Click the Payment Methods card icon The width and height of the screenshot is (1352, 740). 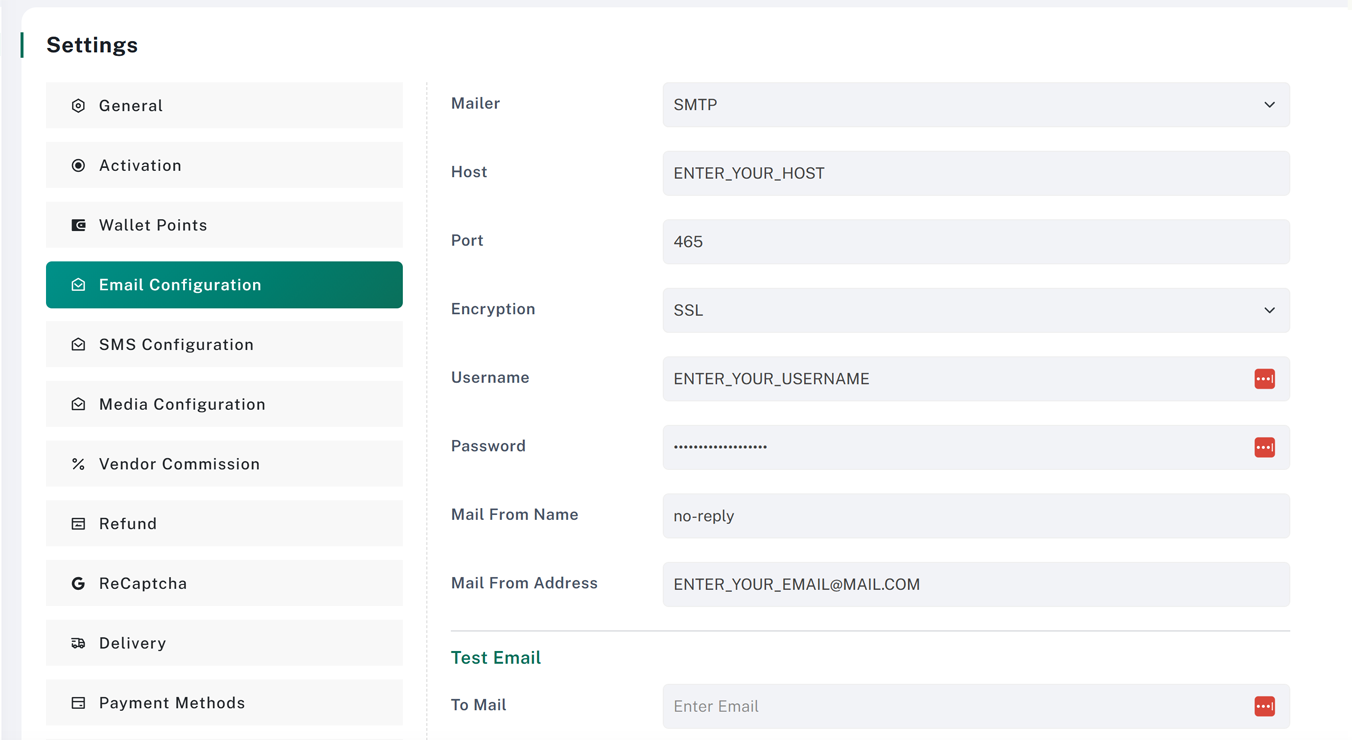[x=78, y=703]
